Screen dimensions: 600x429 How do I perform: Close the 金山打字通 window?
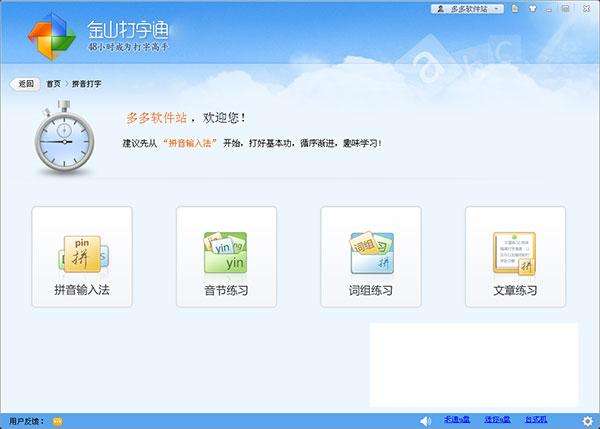(x=586, y=9)
